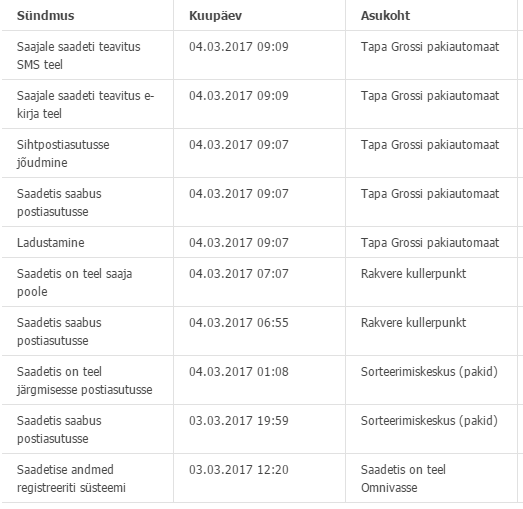Click the date 04.03.2017 06:55

click(239, 323)
